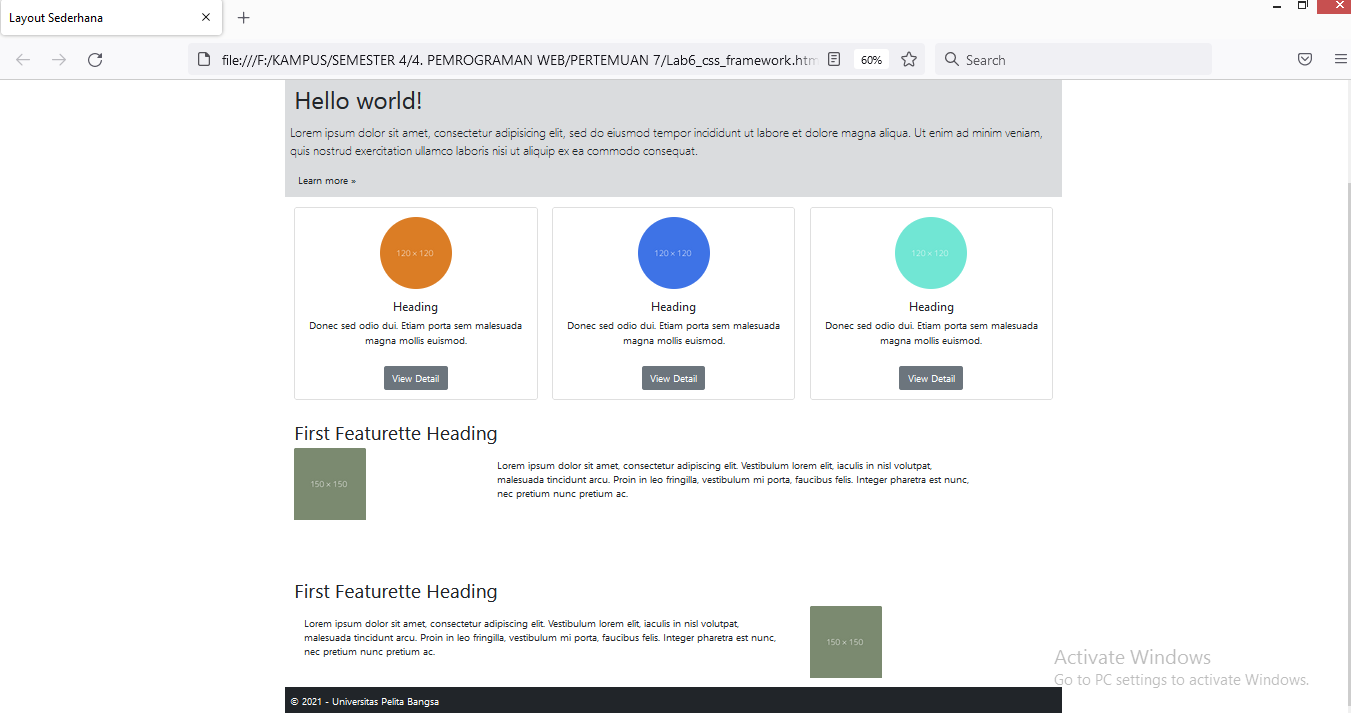Click the forward navigation arrow

(x=58, y=59)
